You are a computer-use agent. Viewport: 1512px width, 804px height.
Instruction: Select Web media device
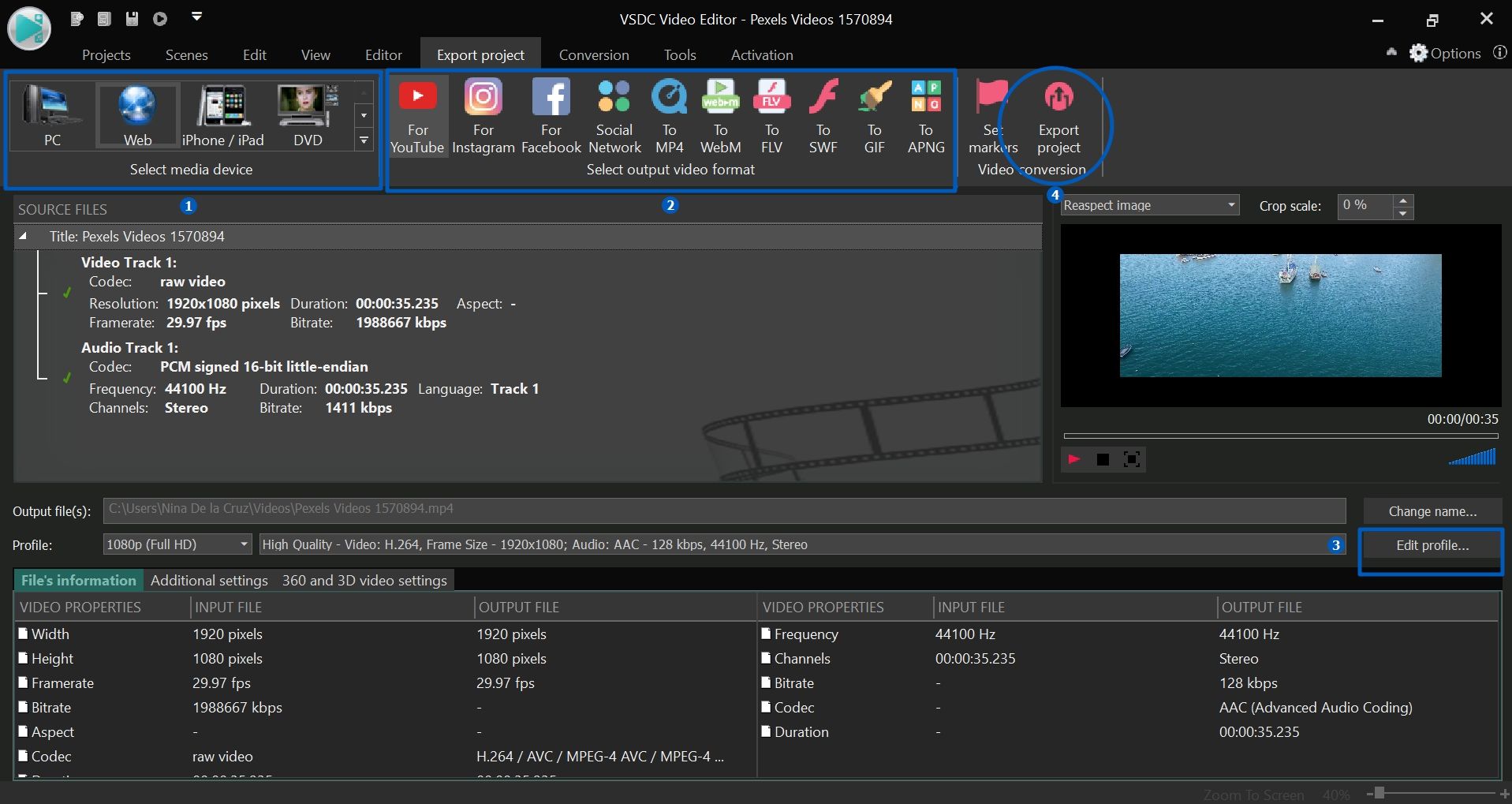pos(137,115)
